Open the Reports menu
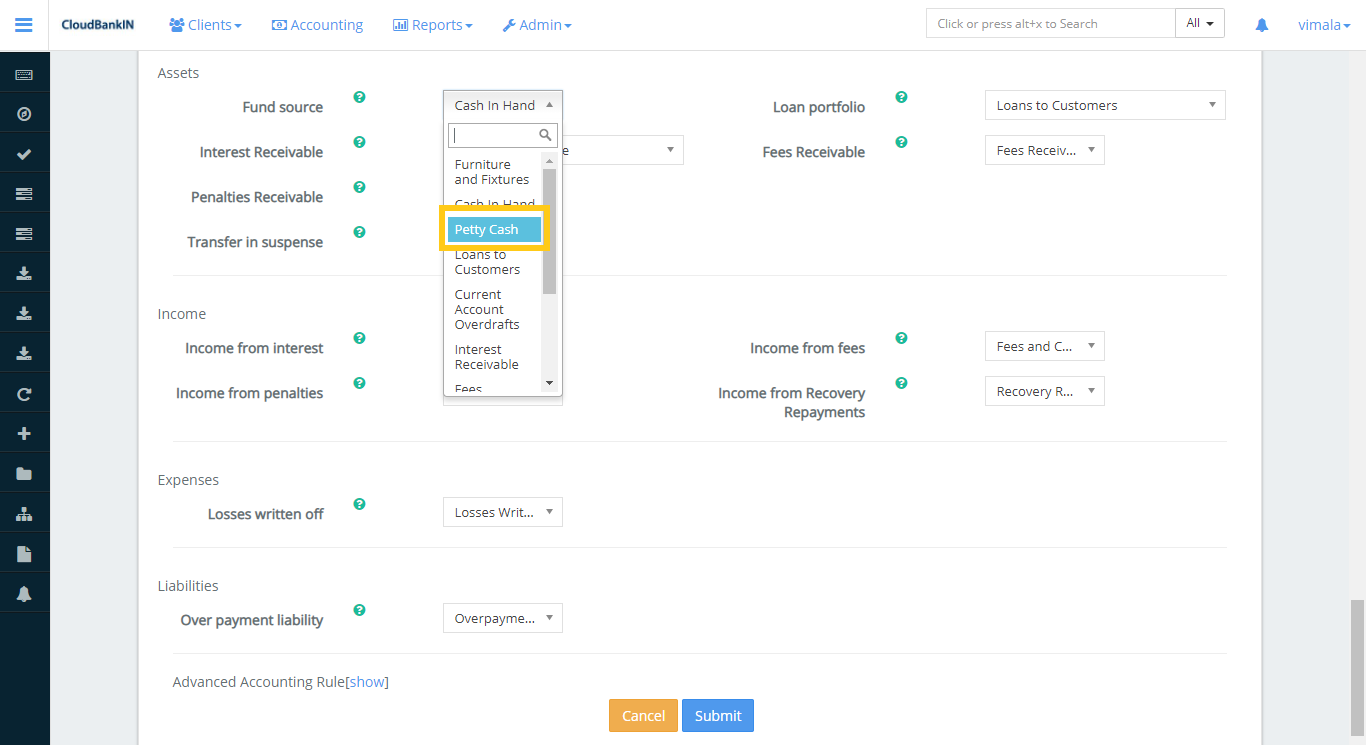 coord(432,25)
